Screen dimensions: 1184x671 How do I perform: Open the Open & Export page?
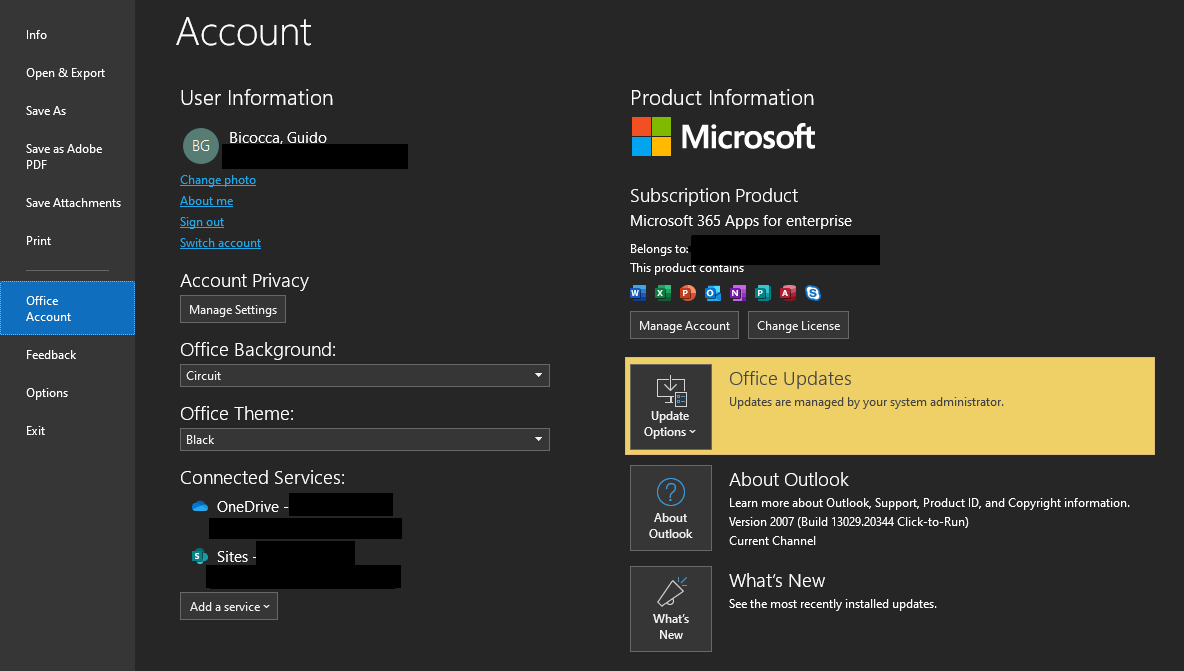coord(66,72)
